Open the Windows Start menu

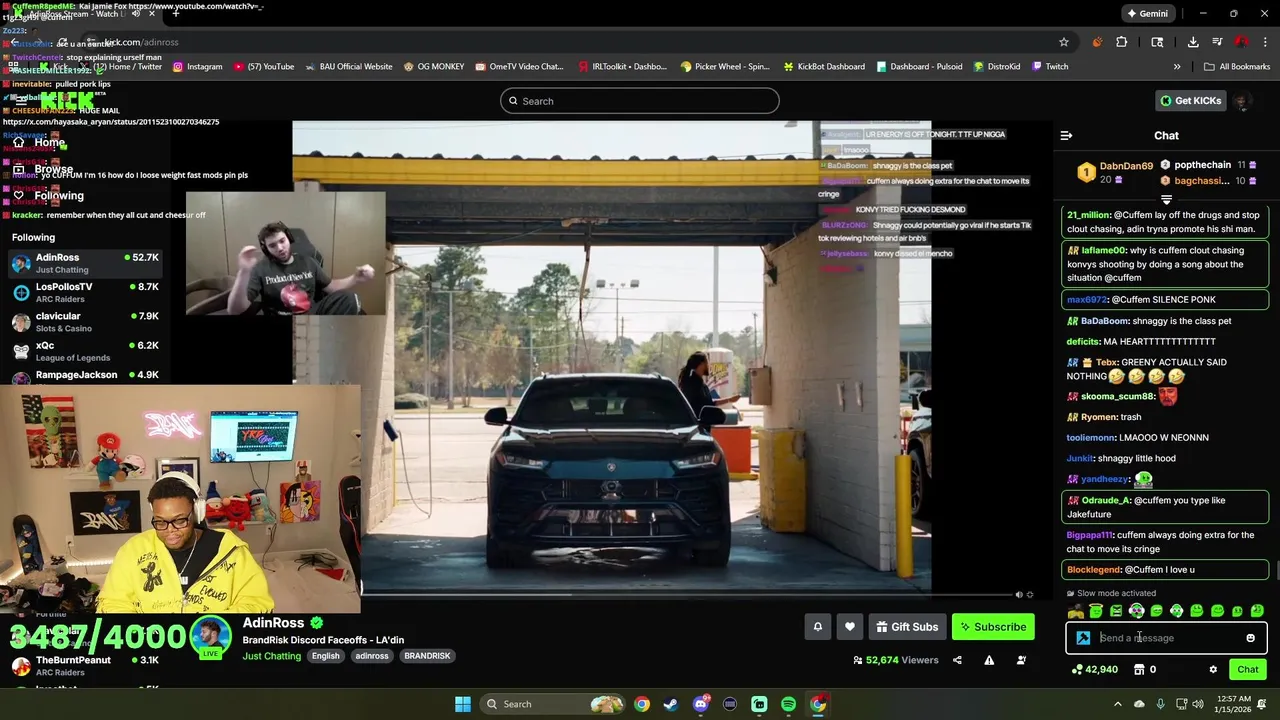click(463, 704)
